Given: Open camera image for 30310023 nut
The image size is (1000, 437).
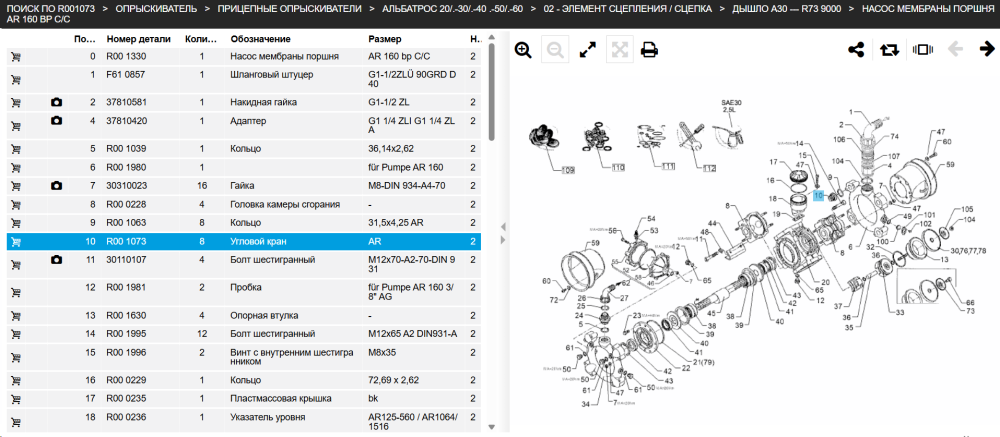Looking at the screenshot, I should (x=56, y=186).
